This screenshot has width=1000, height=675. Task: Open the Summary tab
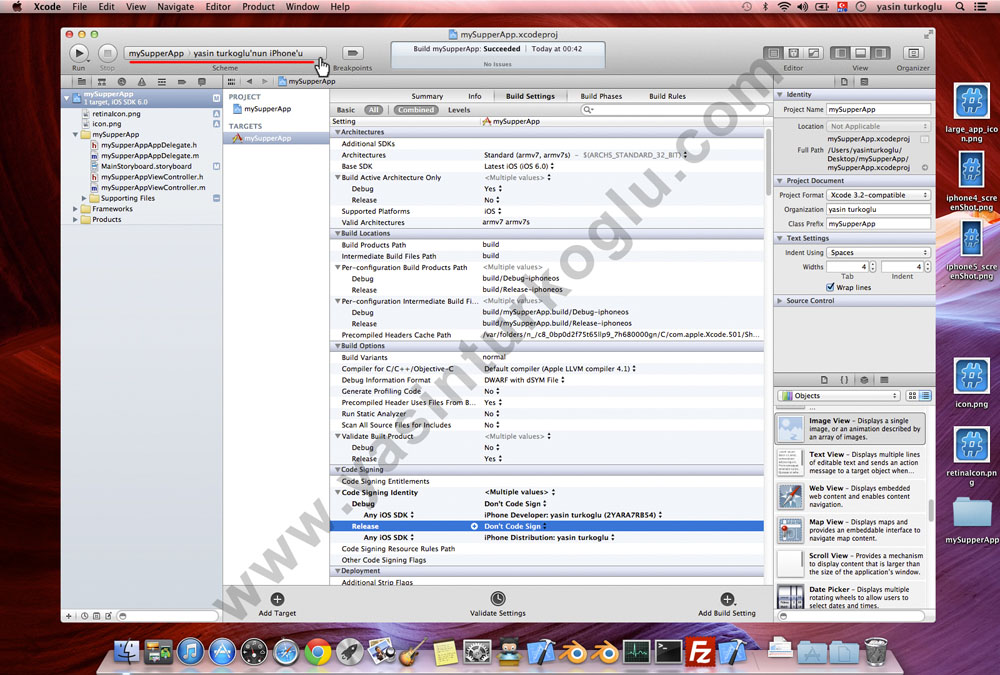coord(427,96)
